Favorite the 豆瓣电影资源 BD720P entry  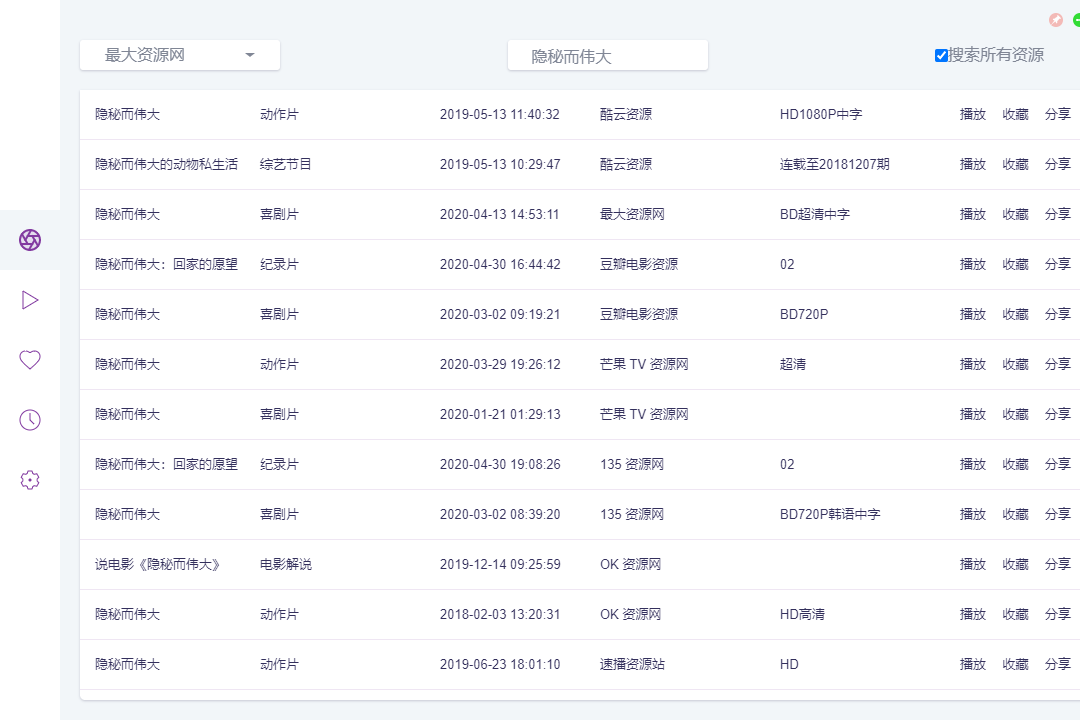click(1015, 314)
